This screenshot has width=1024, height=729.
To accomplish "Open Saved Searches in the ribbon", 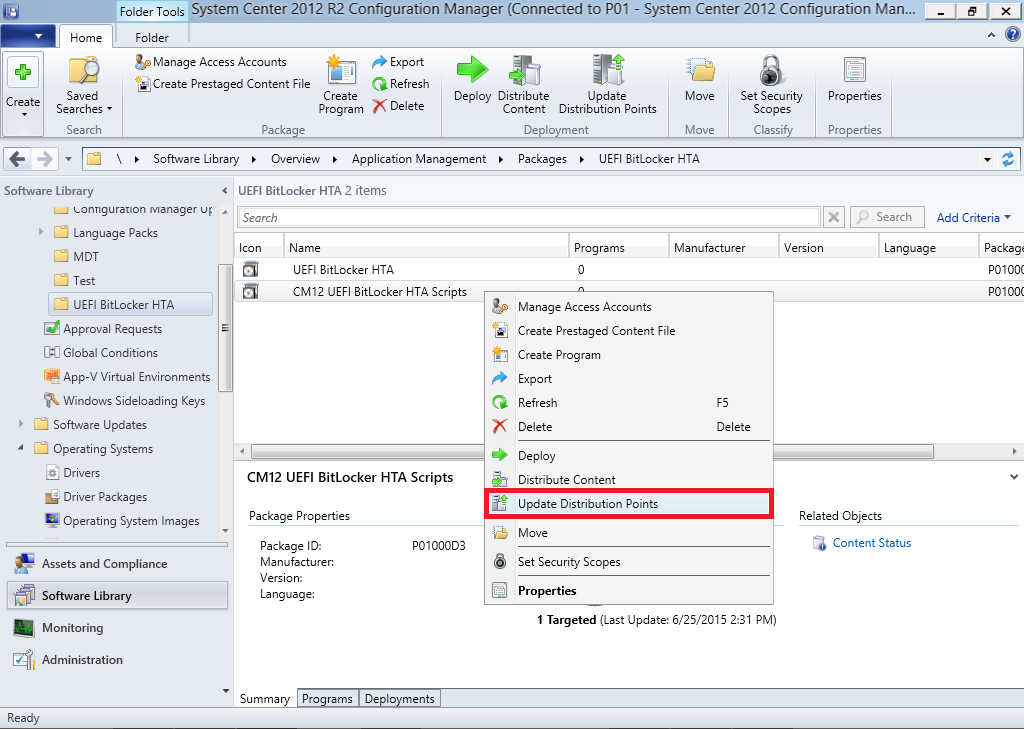I will (84, 86).
